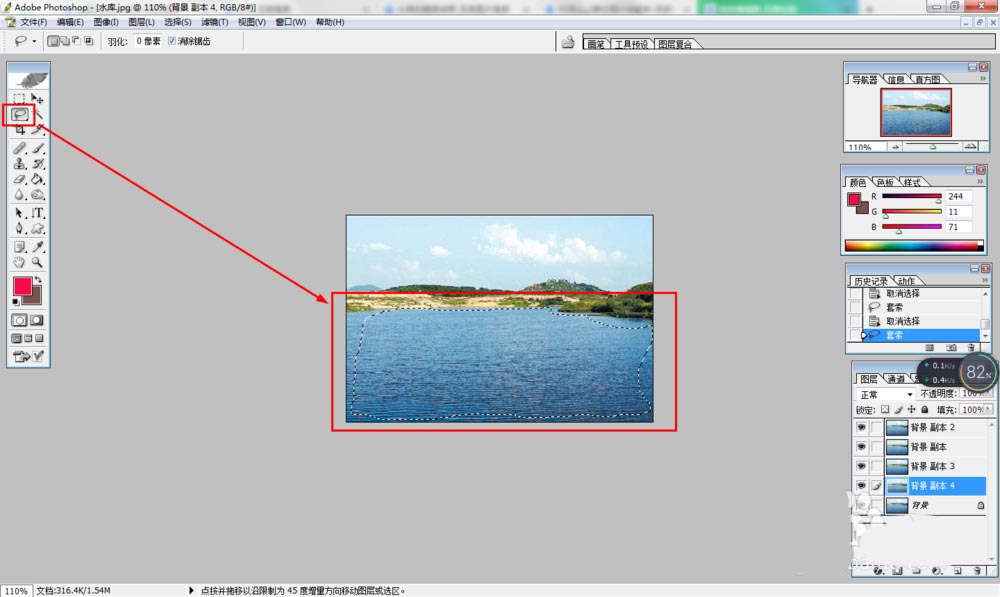Toggle the 消除锯齿 anti-alias checkbox

tap(172, 41)
